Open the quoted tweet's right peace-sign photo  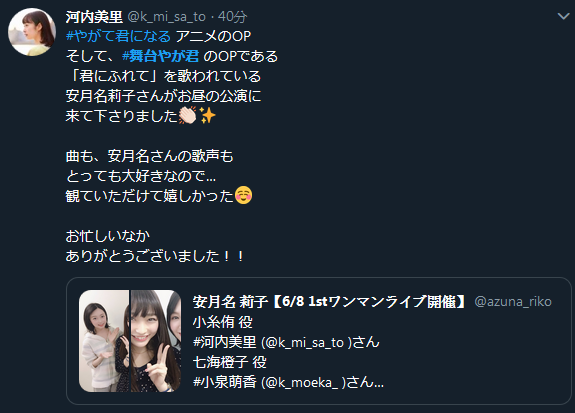click(x=156, y=341)
